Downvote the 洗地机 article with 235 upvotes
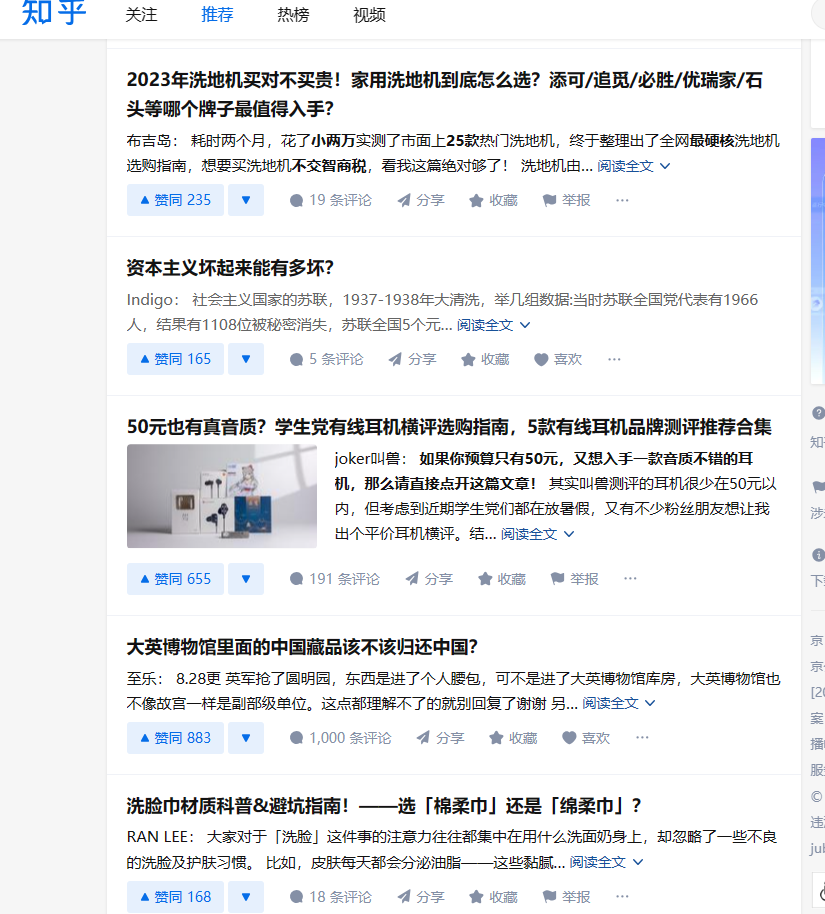825x914 pixels. (x=245, y=200)
